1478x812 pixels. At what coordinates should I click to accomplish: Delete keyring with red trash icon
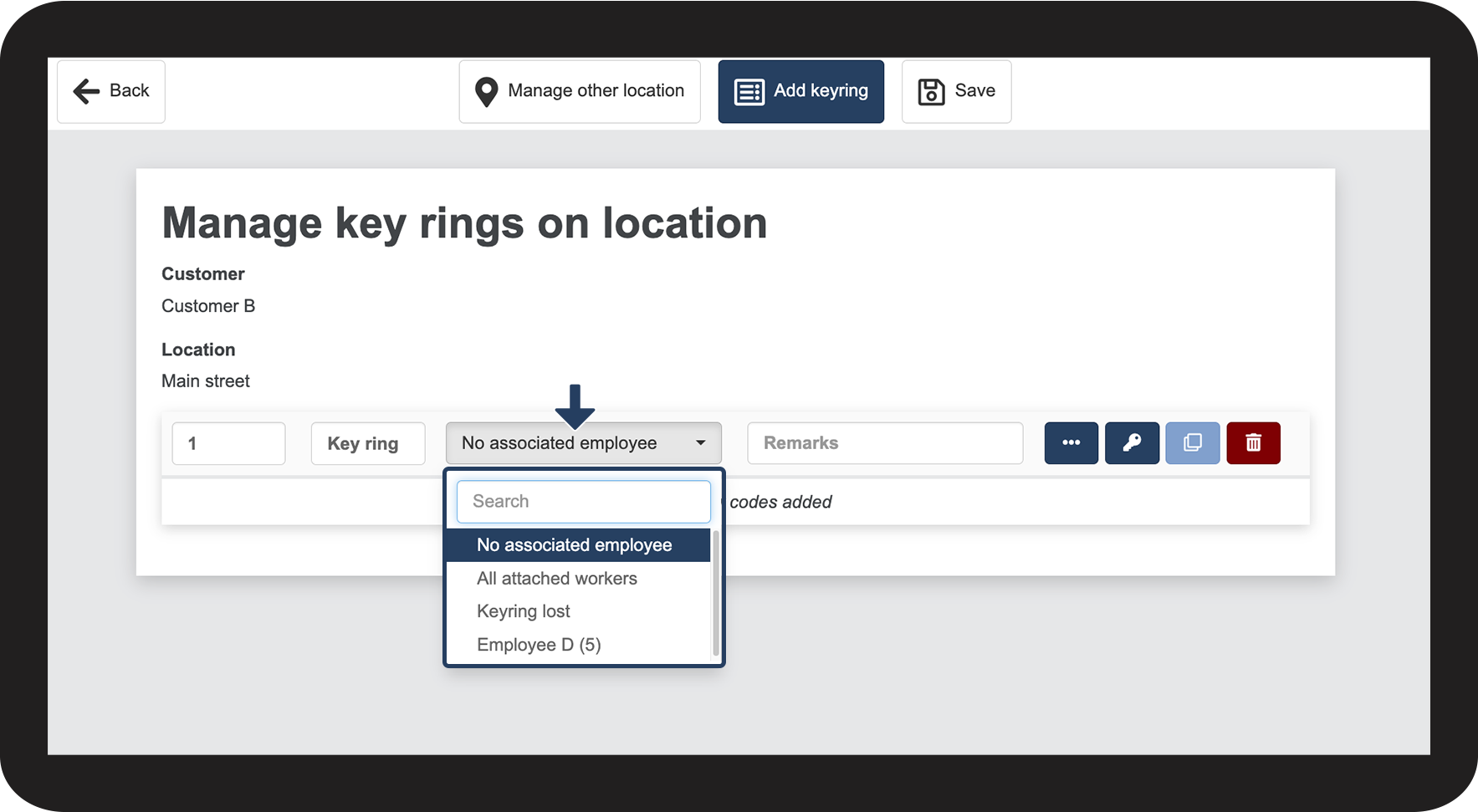tap(1254, 443)
